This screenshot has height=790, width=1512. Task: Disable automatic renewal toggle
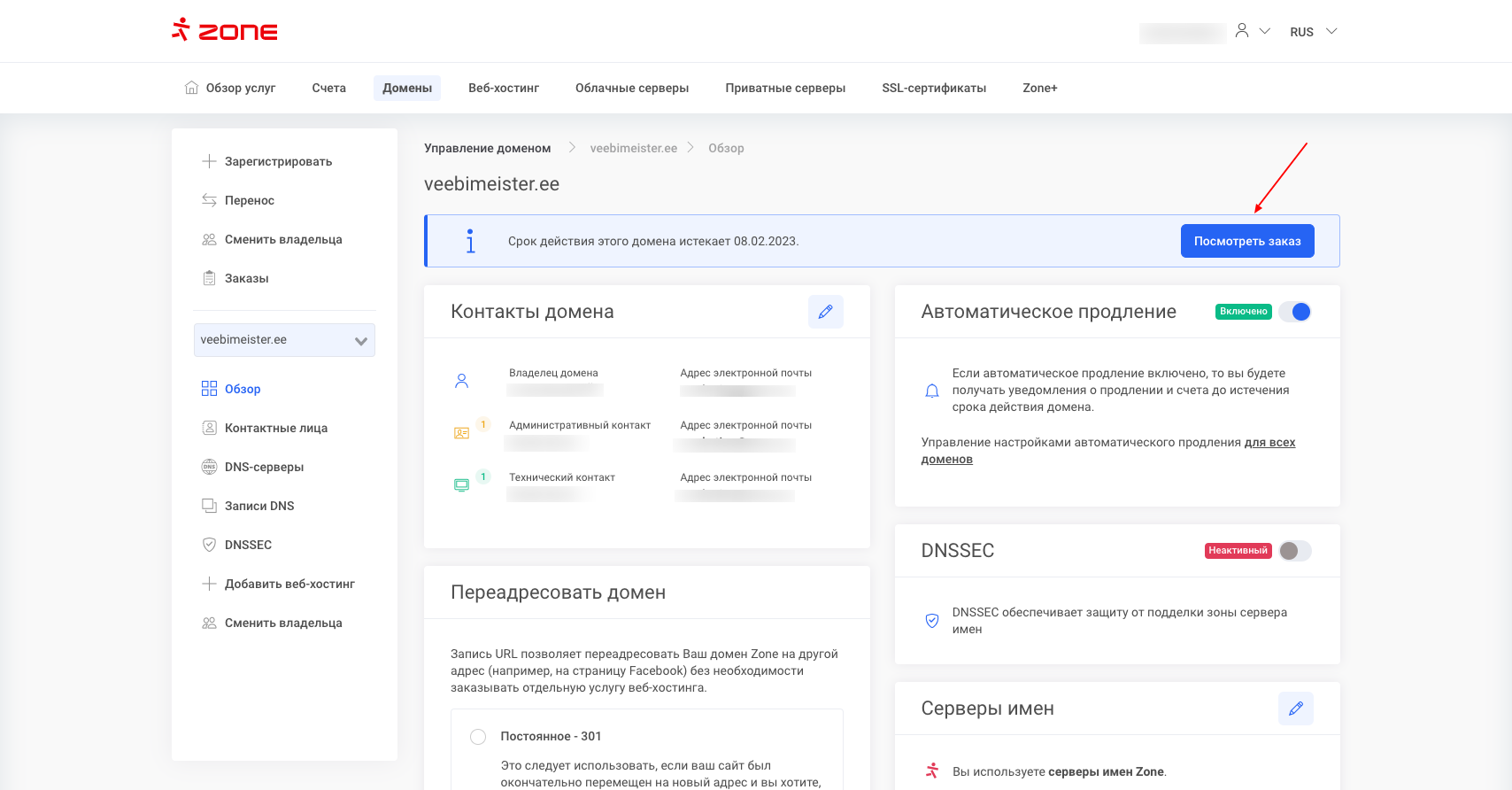1295,312
